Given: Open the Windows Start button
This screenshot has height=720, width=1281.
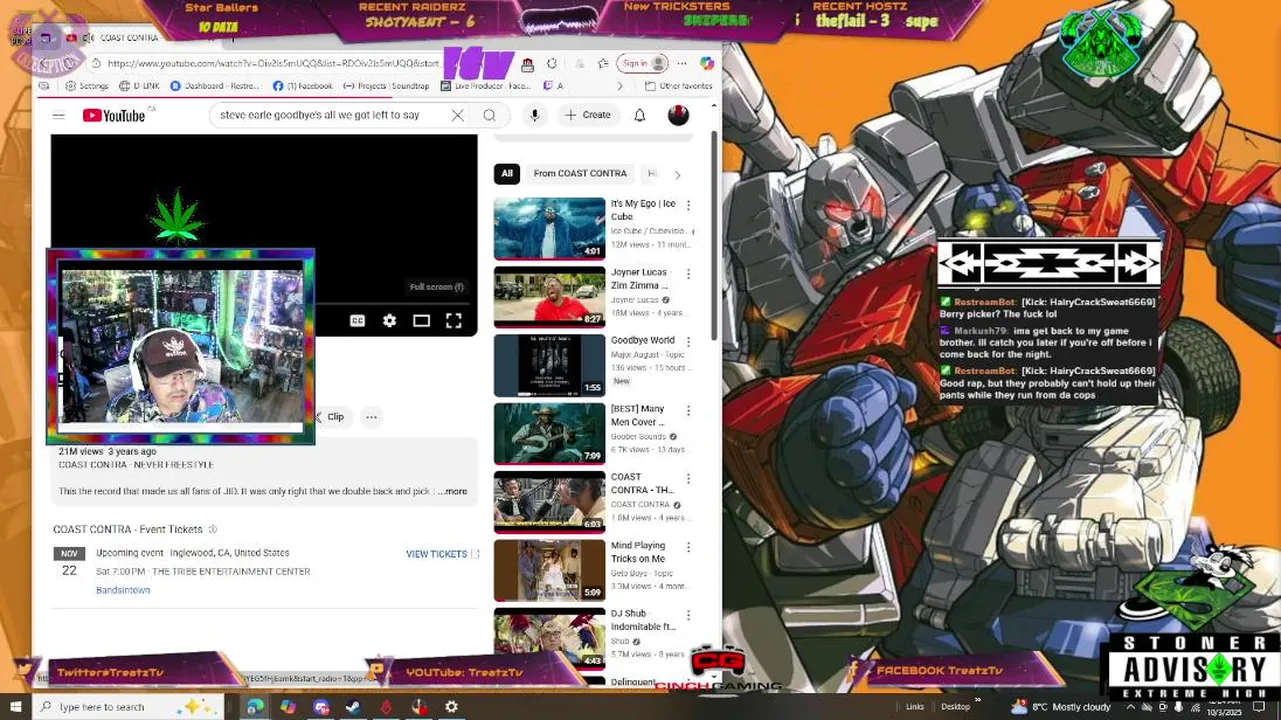Looking at the screenshot, I should coord(15,707).
